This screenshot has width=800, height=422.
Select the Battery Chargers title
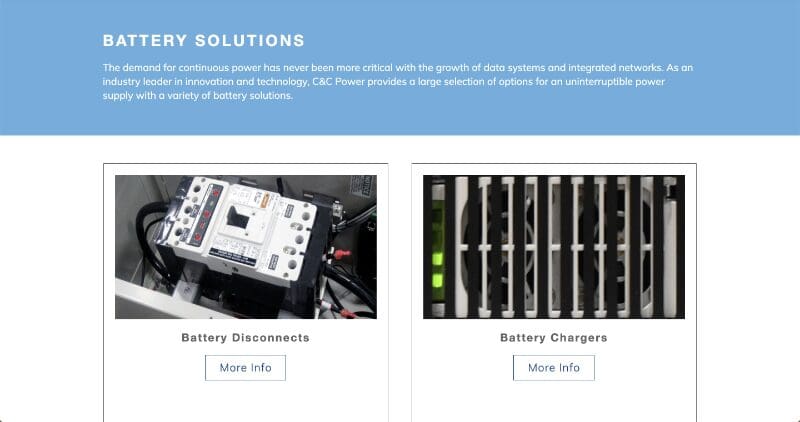click(x=554, y=338)
